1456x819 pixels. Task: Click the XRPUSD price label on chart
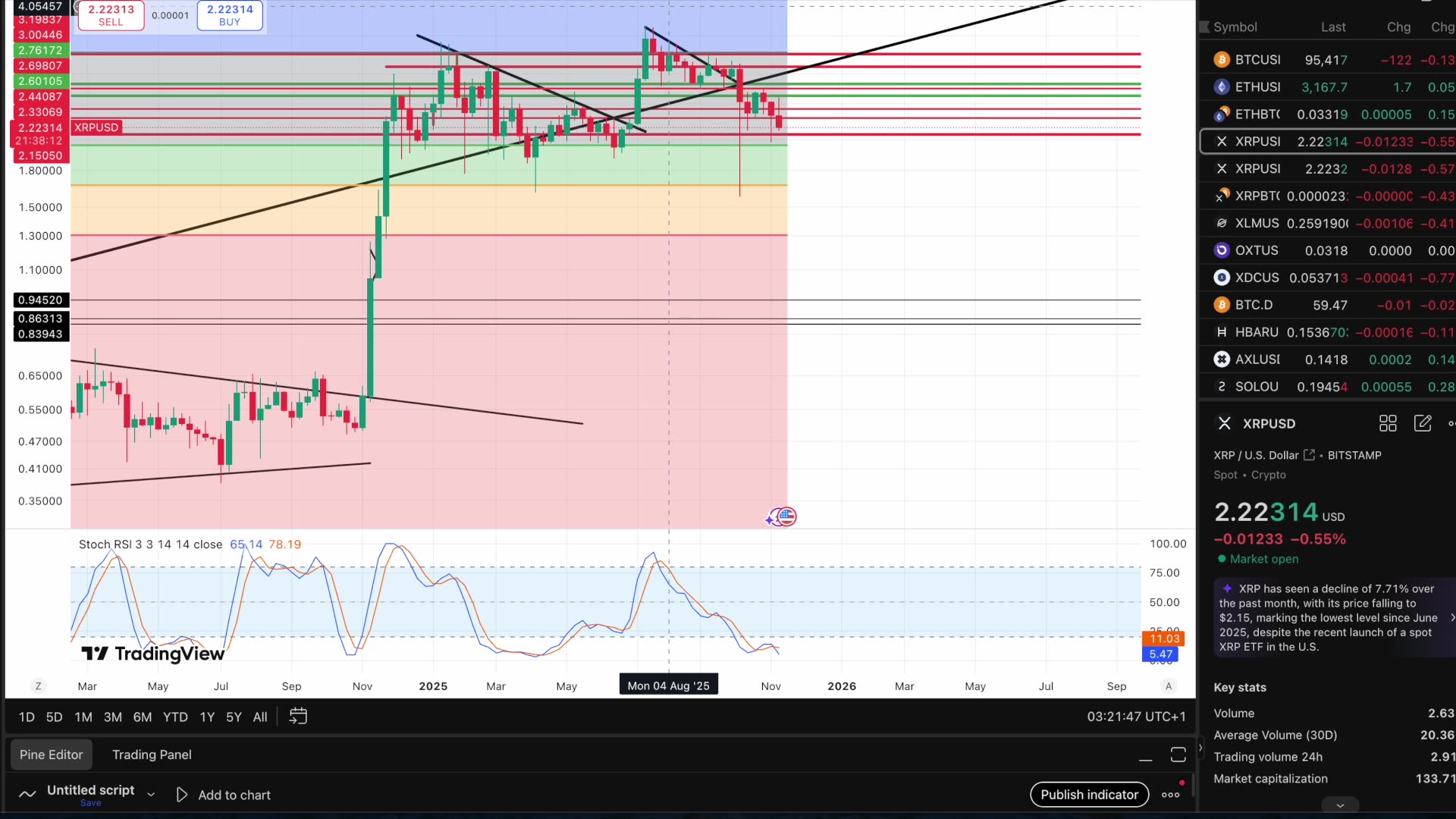coord(96,127)
